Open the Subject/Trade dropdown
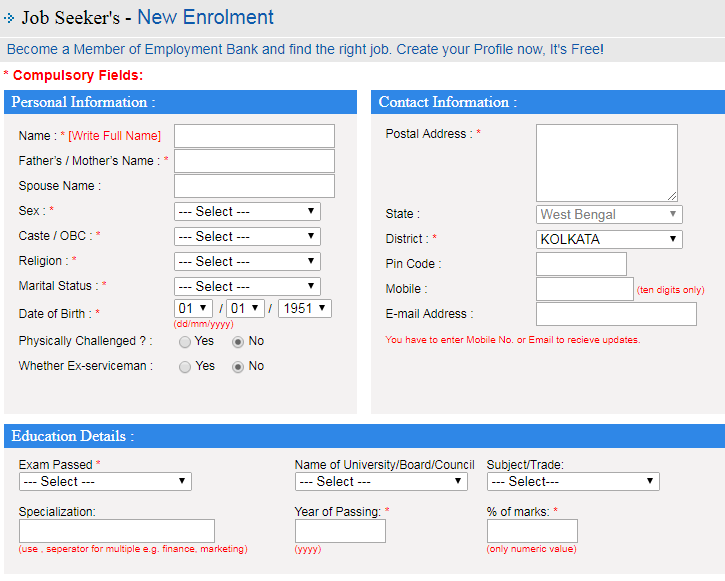This screenshot has height=581, width=725. 573,482
